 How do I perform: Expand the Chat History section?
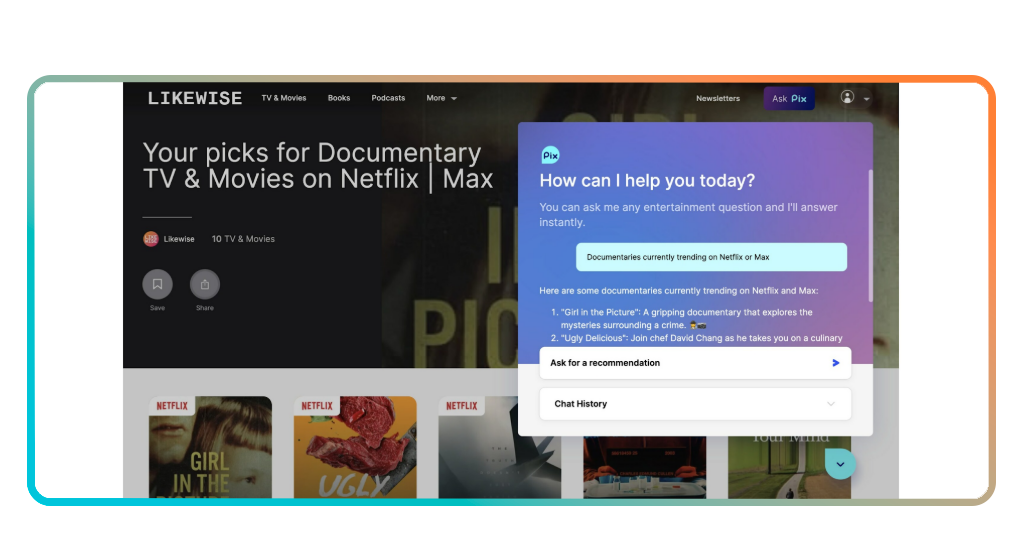point(695,404)
